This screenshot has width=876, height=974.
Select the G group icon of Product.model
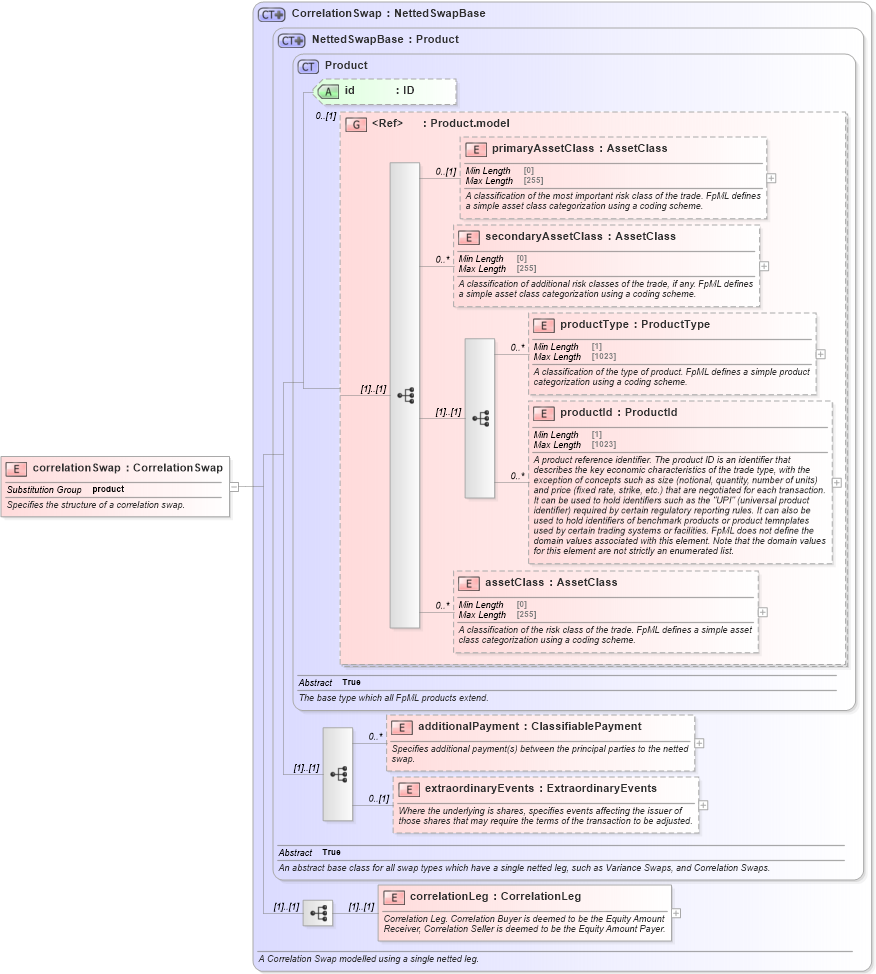(x=355, y=124)
